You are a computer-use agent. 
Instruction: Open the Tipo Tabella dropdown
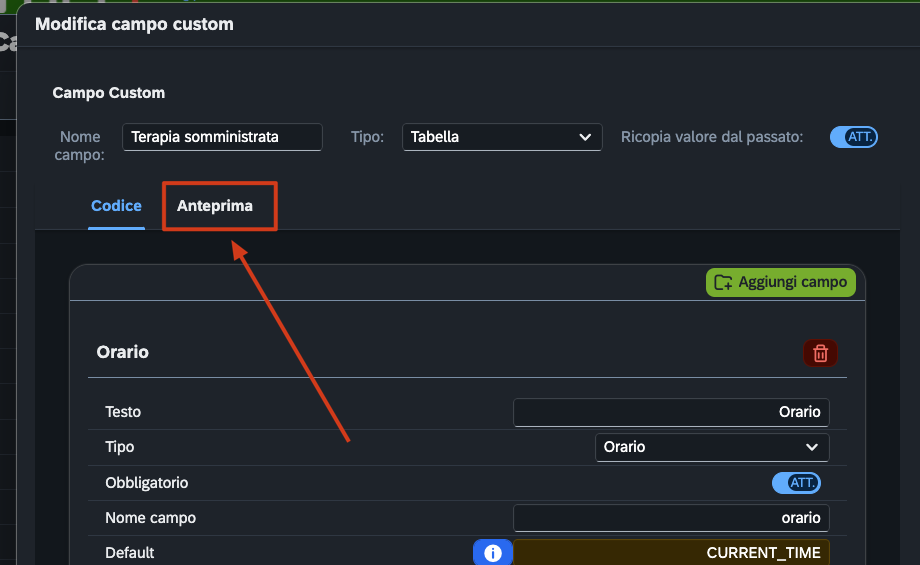[502, 137]
